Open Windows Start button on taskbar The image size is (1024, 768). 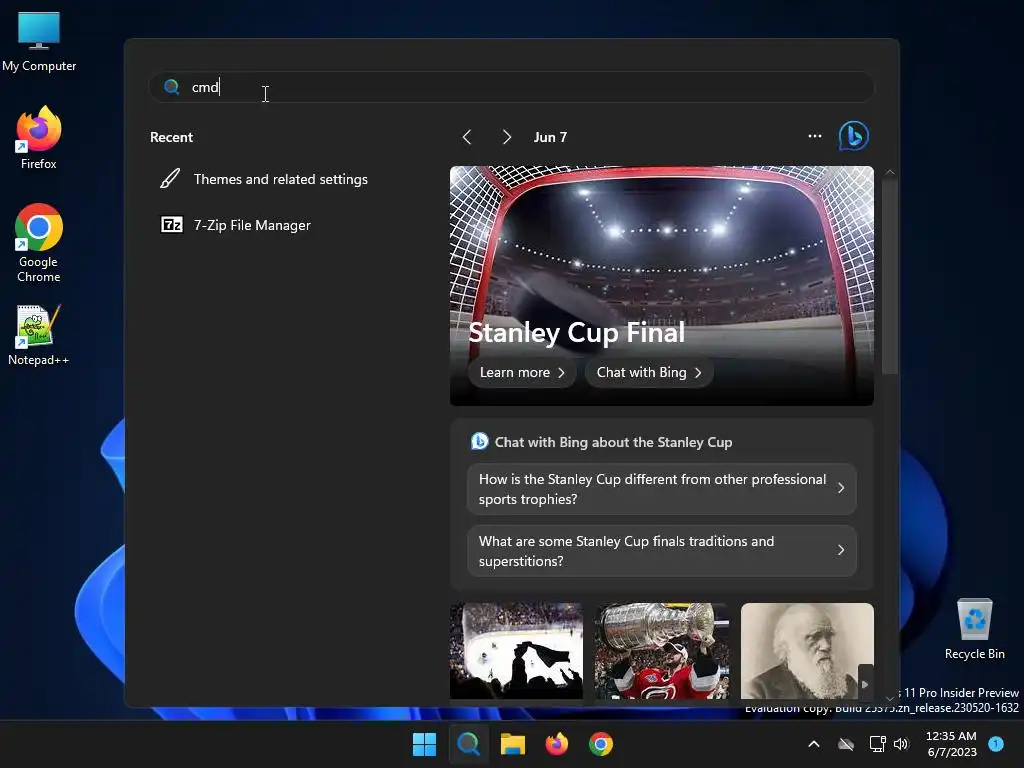pos(424,744)
